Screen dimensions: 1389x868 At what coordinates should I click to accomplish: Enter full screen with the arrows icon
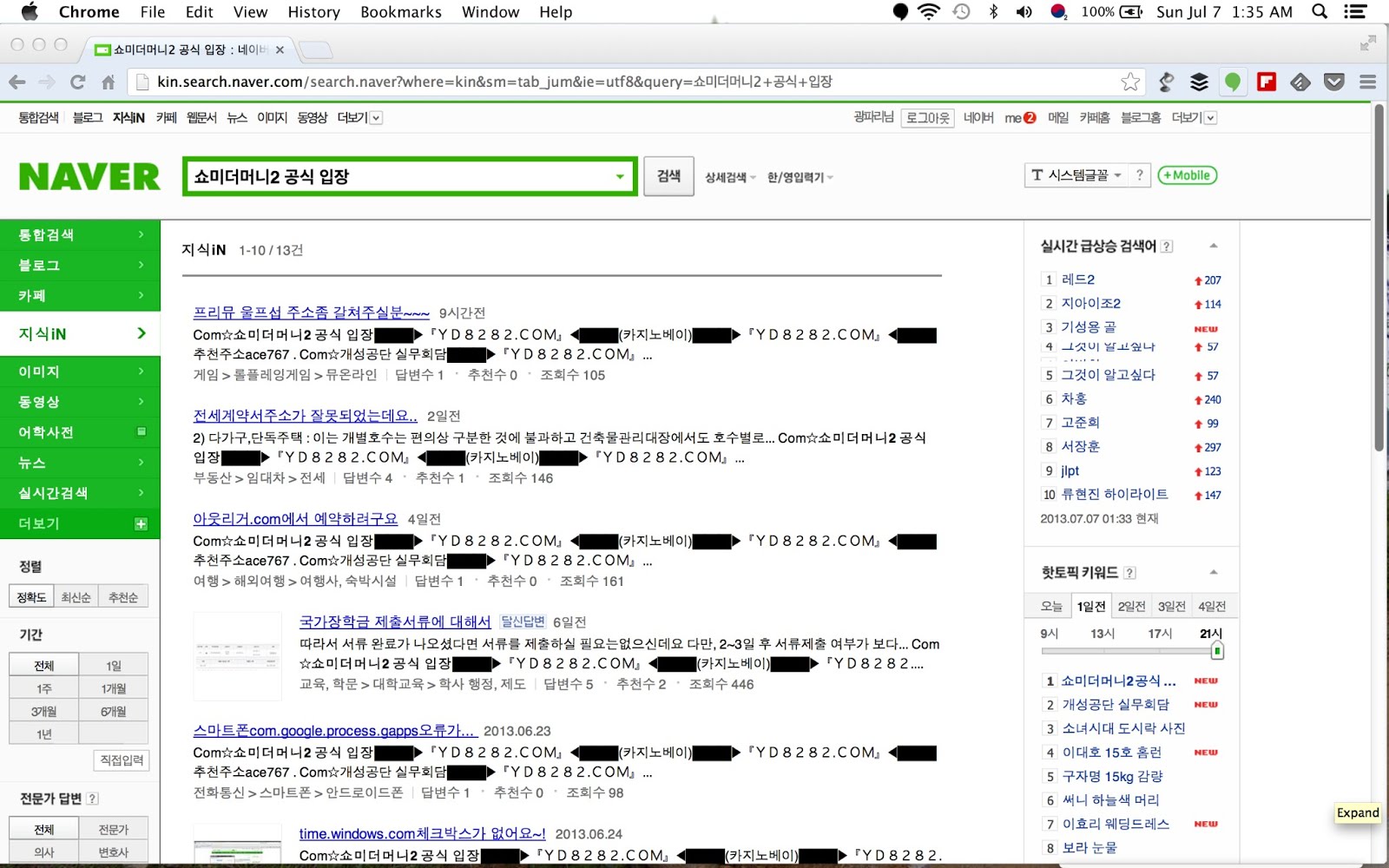(x=1368, y=42)
